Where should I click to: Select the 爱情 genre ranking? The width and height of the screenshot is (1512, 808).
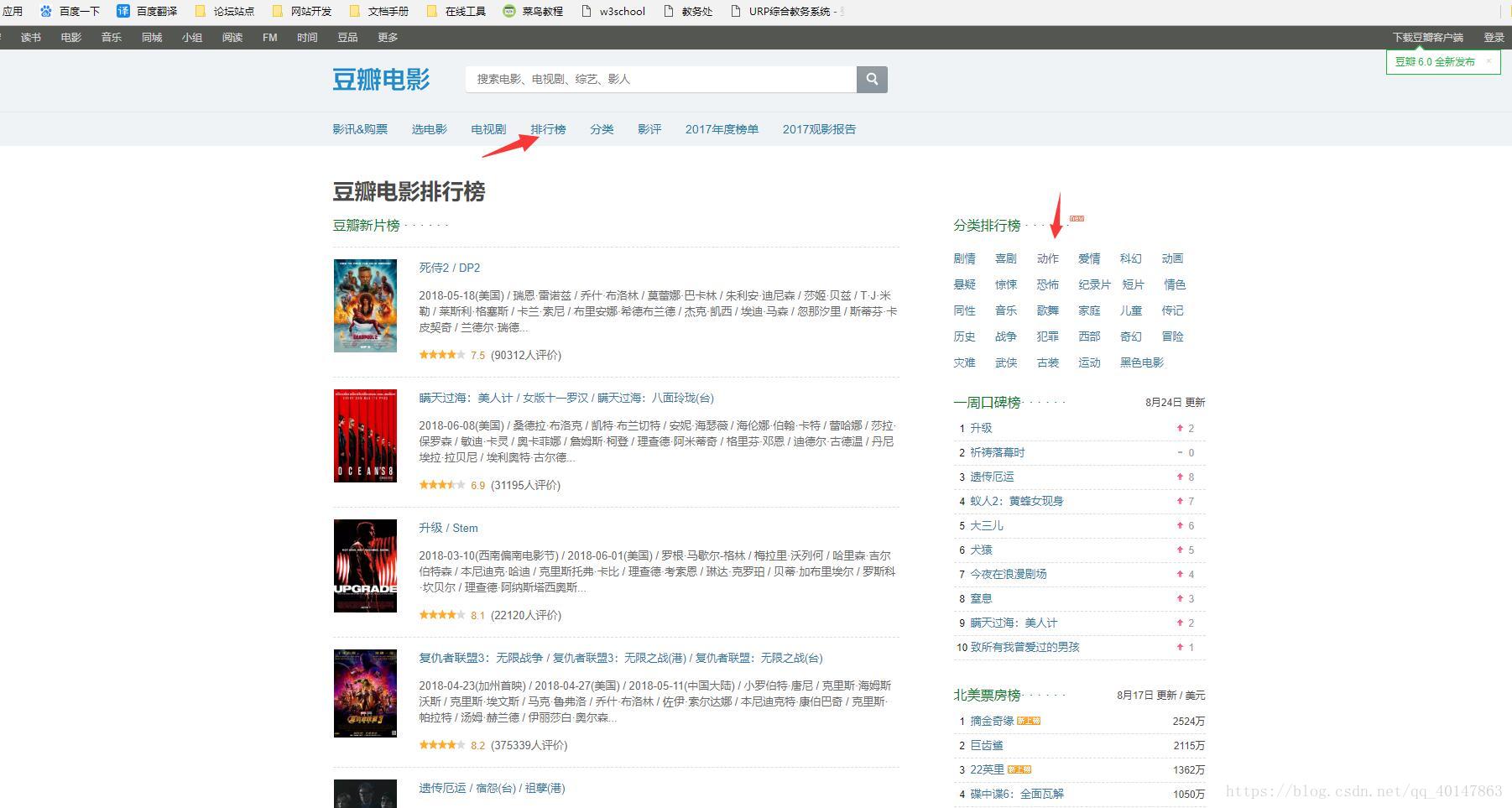click(1089, 258)
